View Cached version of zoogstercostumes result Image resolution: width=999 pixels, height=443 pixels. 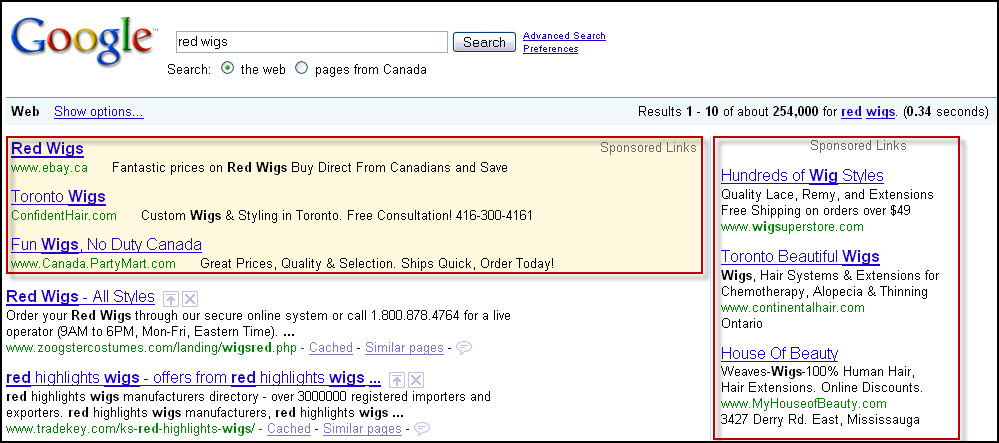(332, 348)
